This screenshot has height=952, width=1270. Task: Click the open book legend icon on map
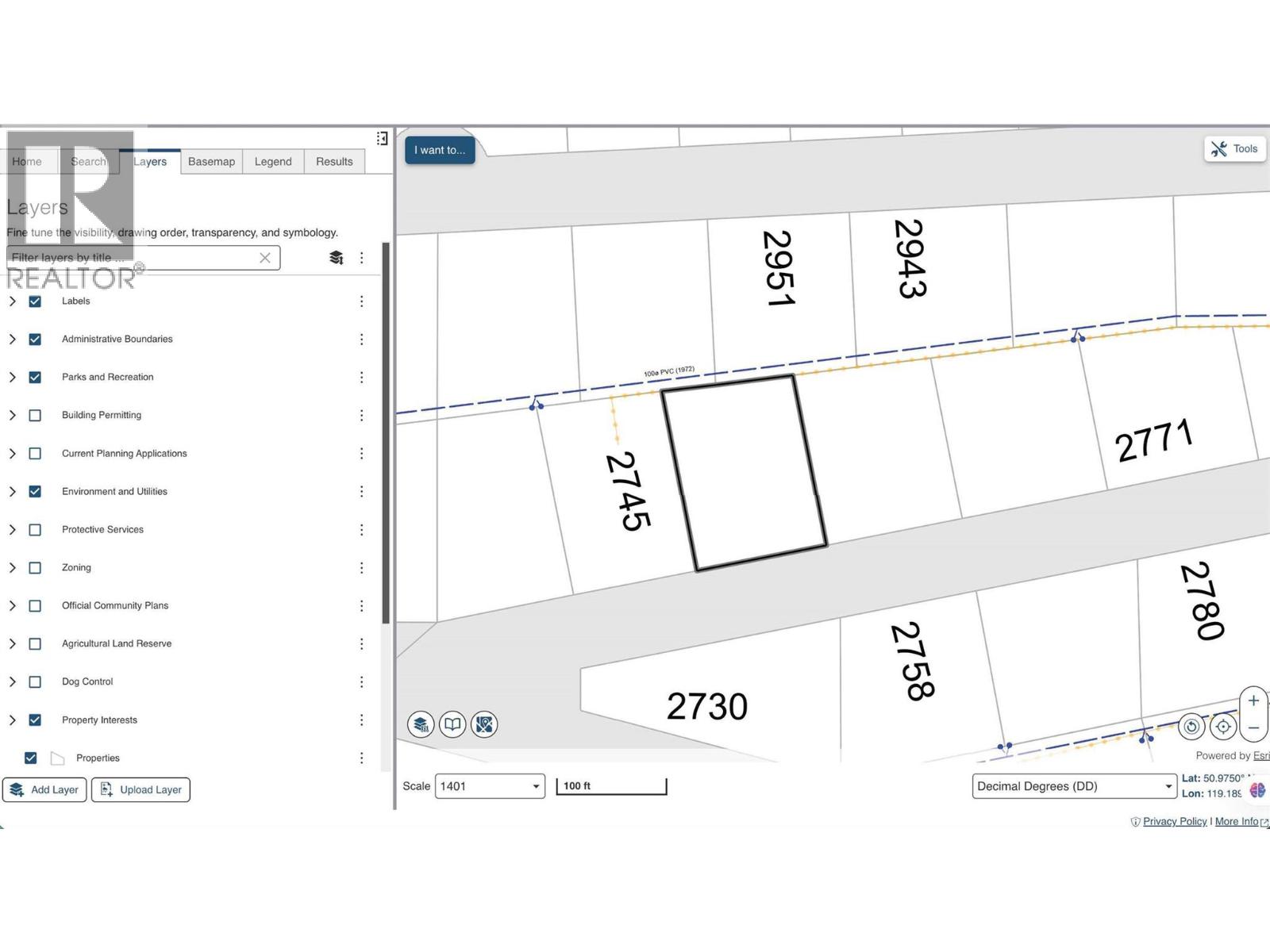(452, 724)
